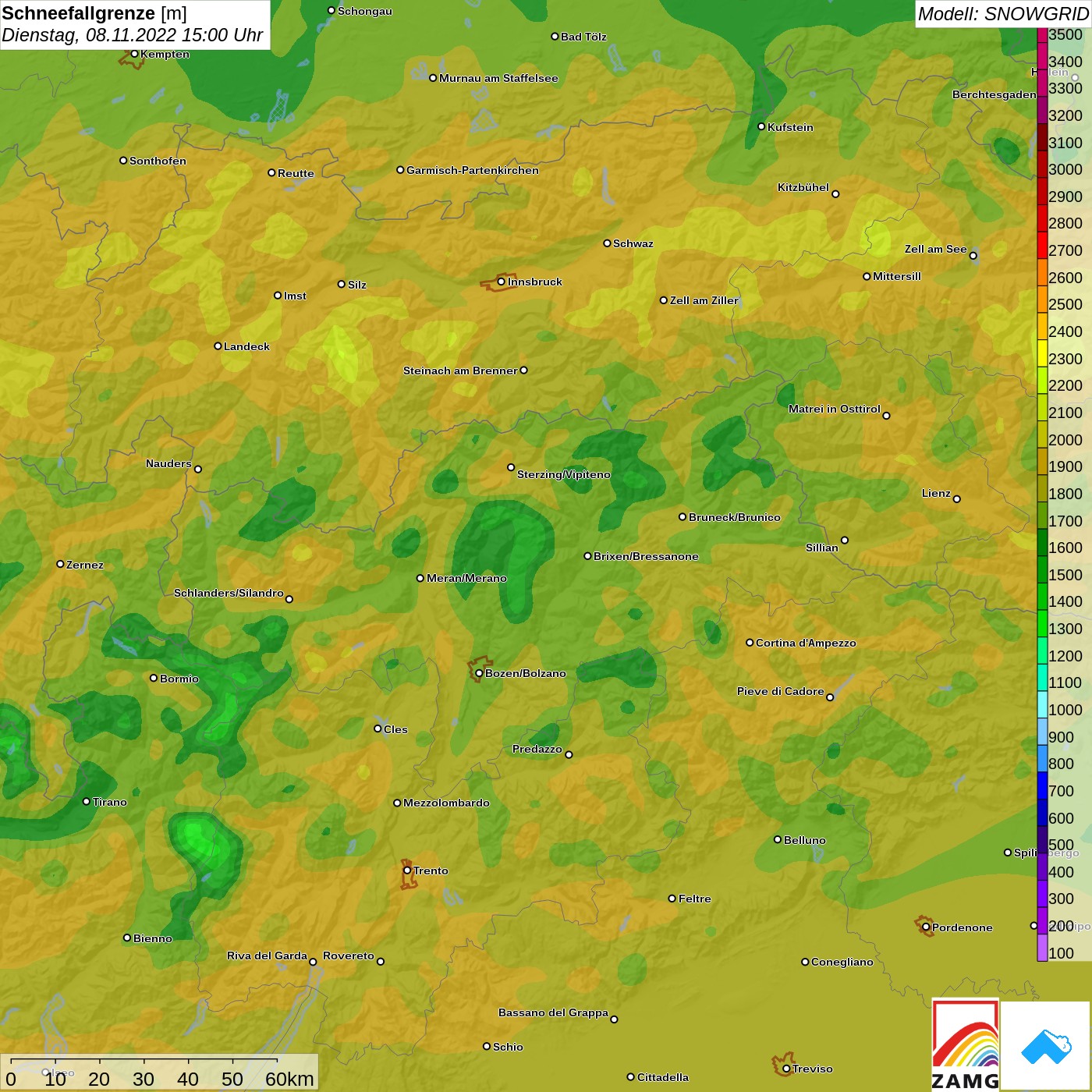Screen dimensions: 1092x1092
Task: Click the Modell: SNOWGRID label
Action: pos(1002,14)
